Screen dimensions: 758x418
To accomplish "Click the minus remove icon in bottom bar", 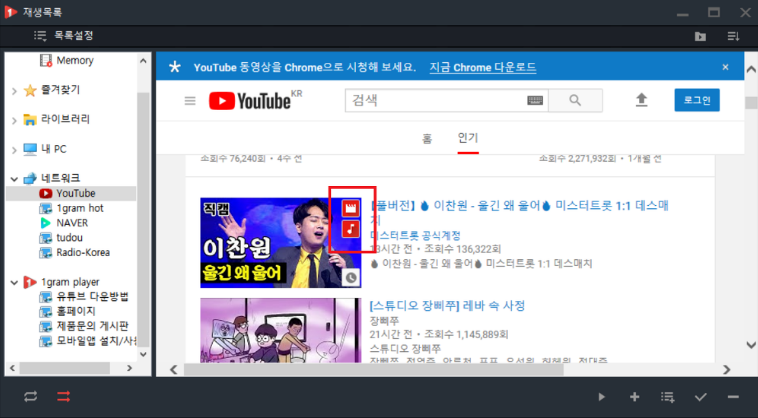I will click(x=733, y=397).
